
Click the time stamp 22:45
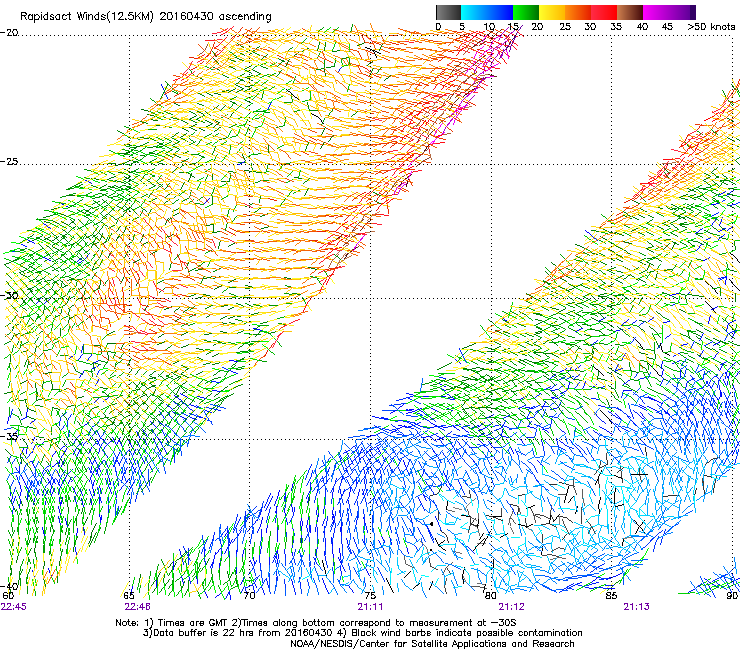(x=14, y=607)
